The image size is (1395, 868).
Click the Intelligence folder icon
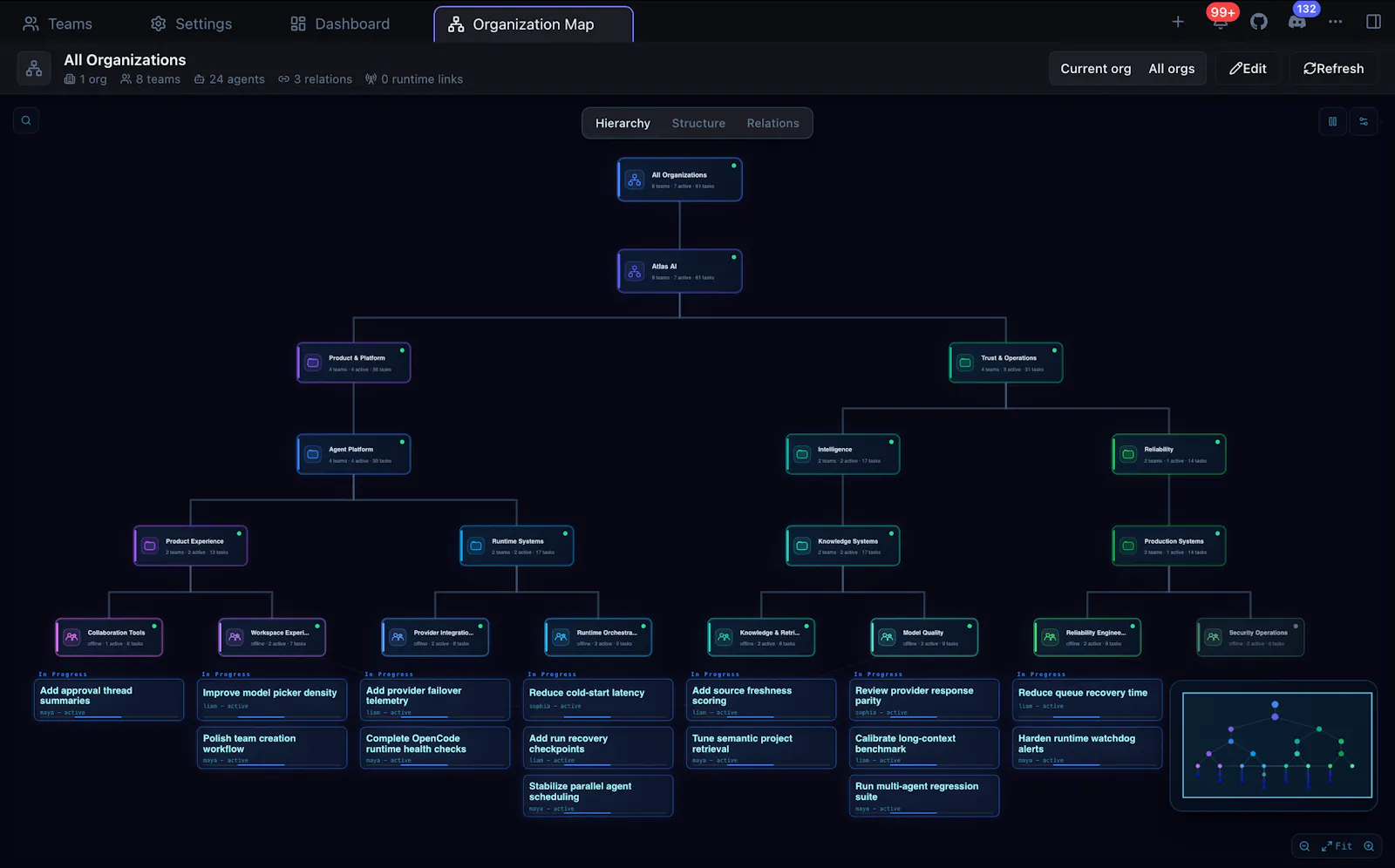point(802,454)
